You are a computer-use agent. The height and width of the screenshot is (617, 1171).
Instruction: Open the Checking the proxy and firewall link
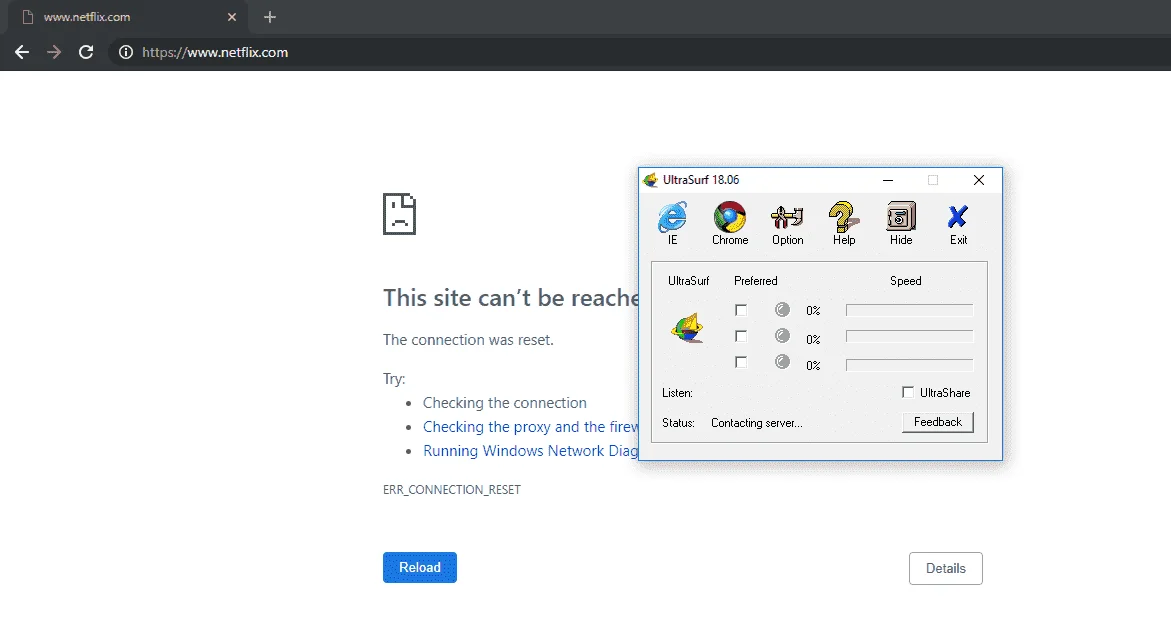(530, 427)
